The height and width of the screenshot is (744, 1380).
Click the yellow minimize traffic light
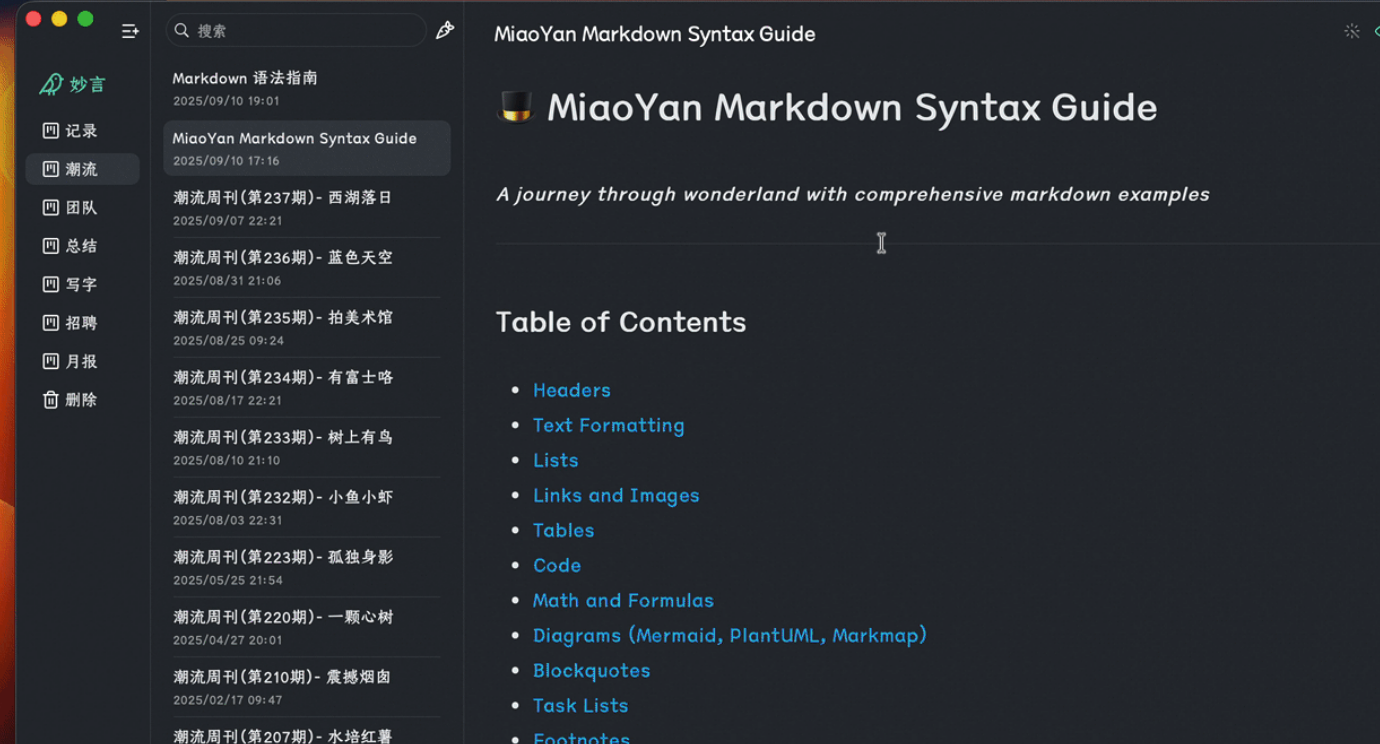tap(61, 18)
